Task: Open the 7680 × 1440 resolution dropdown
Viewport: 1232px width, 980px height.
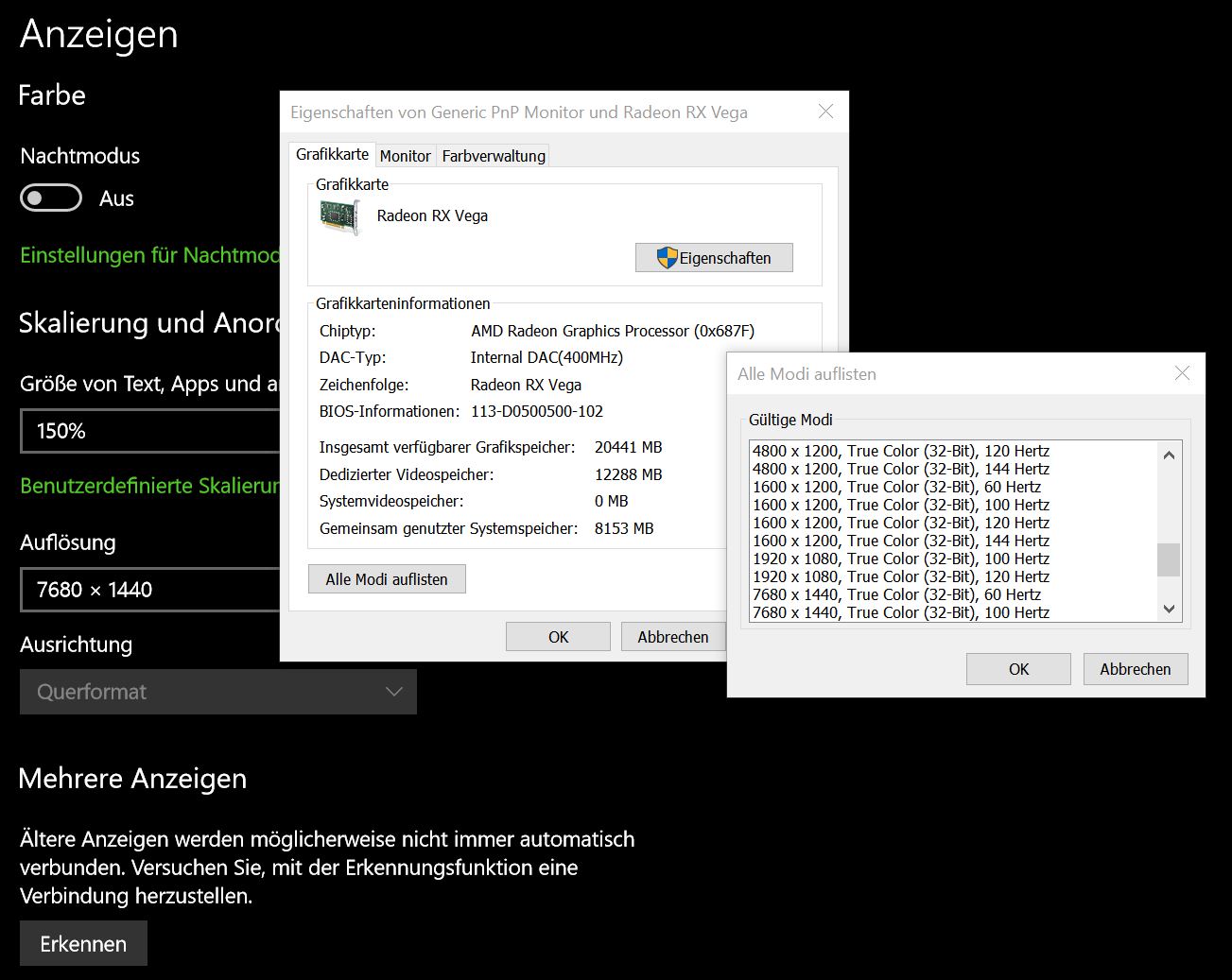Action: (149, 590)
